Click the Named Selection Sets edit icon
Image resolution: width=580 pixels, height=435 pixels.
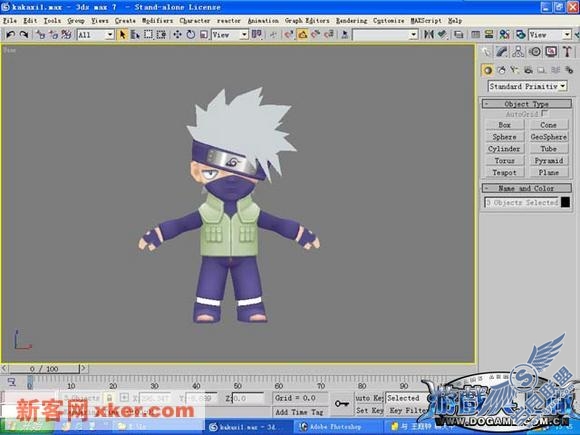point(344,35)
